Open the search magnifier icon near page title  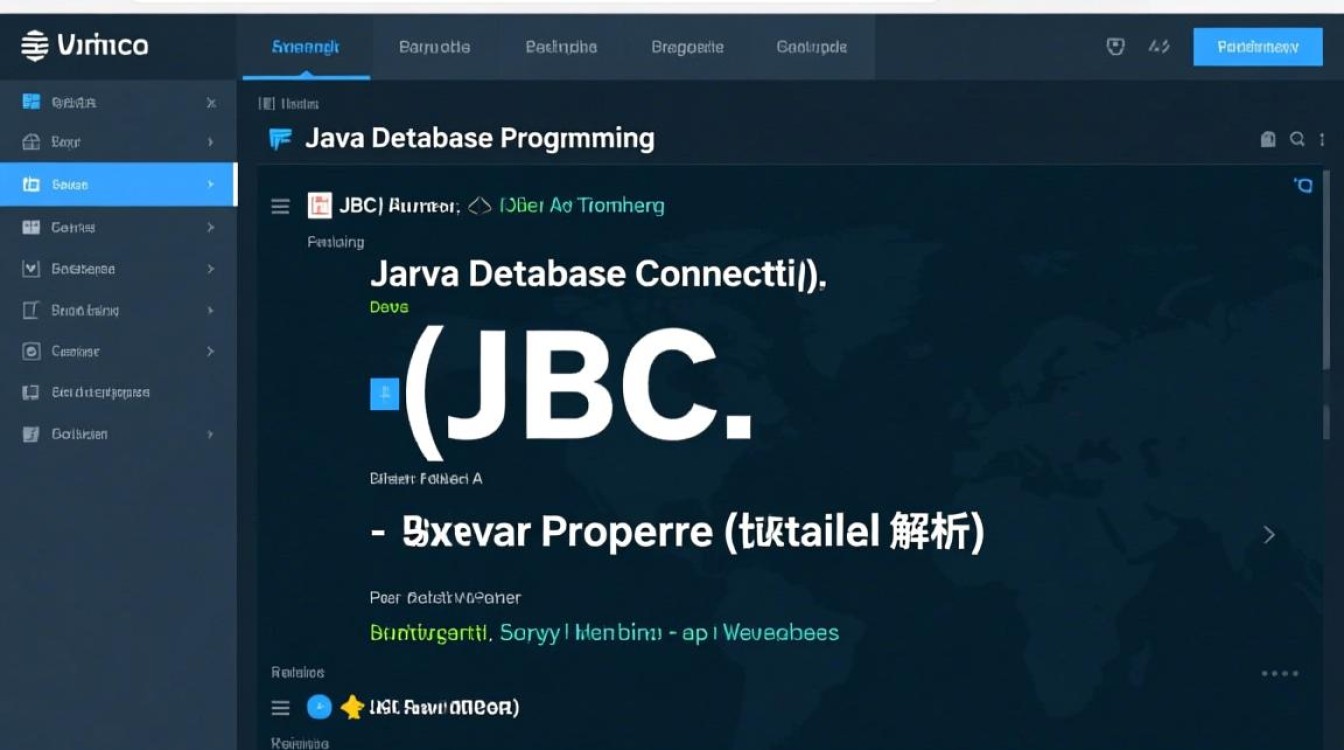pyautogui.click(x=1297, y=139)
